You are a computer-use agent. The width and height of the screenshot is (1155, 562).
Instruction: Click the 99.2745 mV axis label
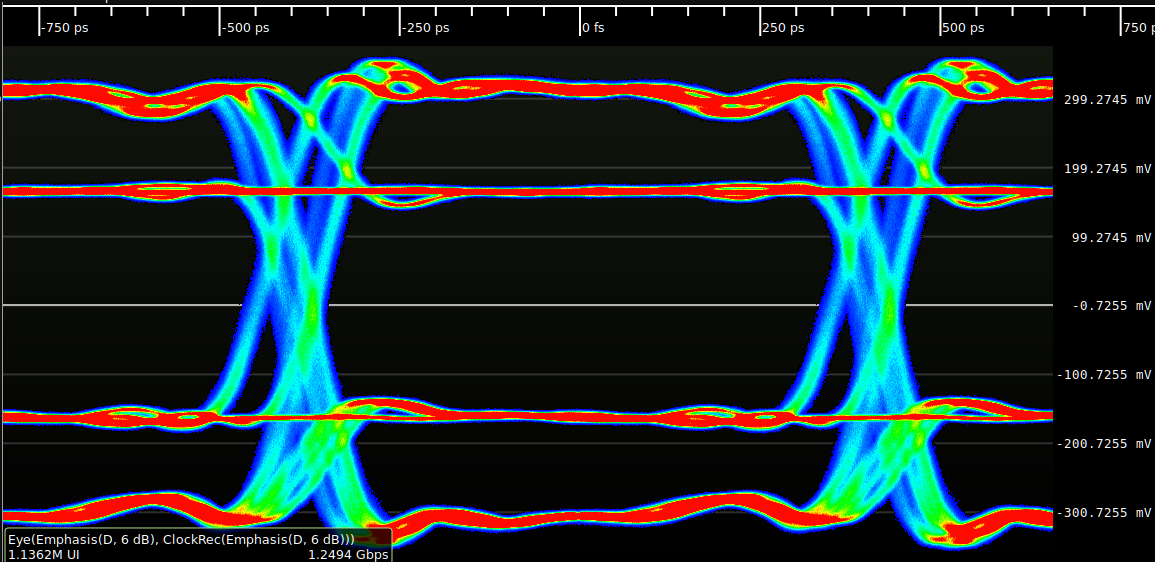(1110, 238)
